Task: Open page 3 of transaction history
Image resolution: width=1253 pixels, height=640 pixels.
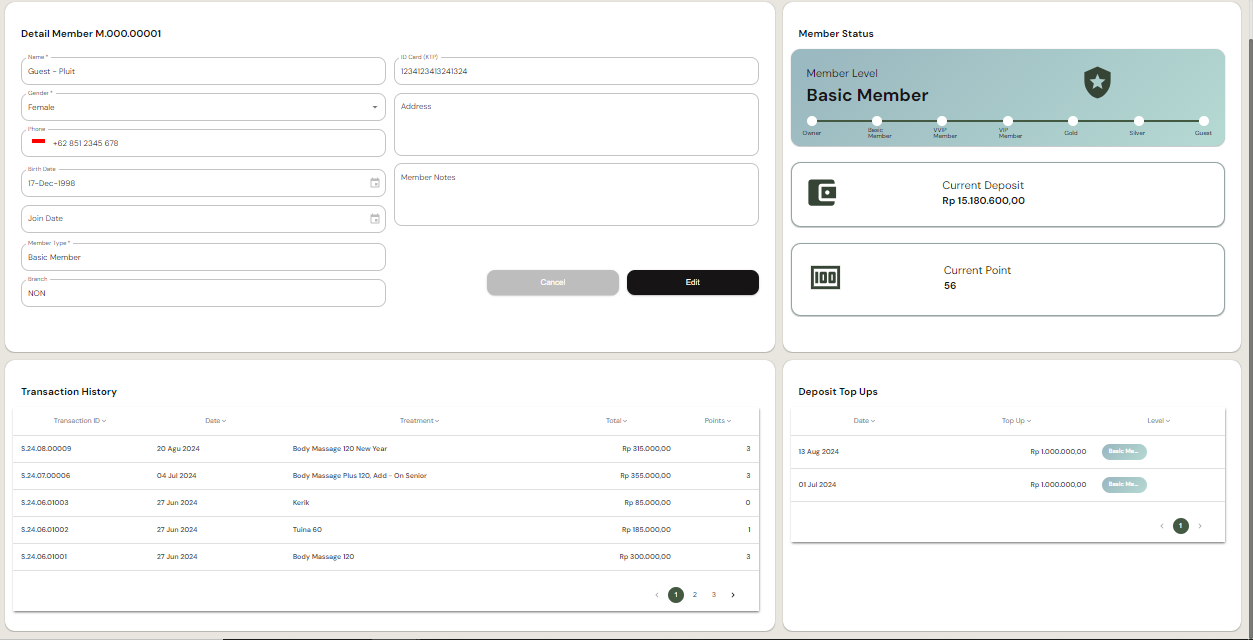Action: tap(713, 595)
